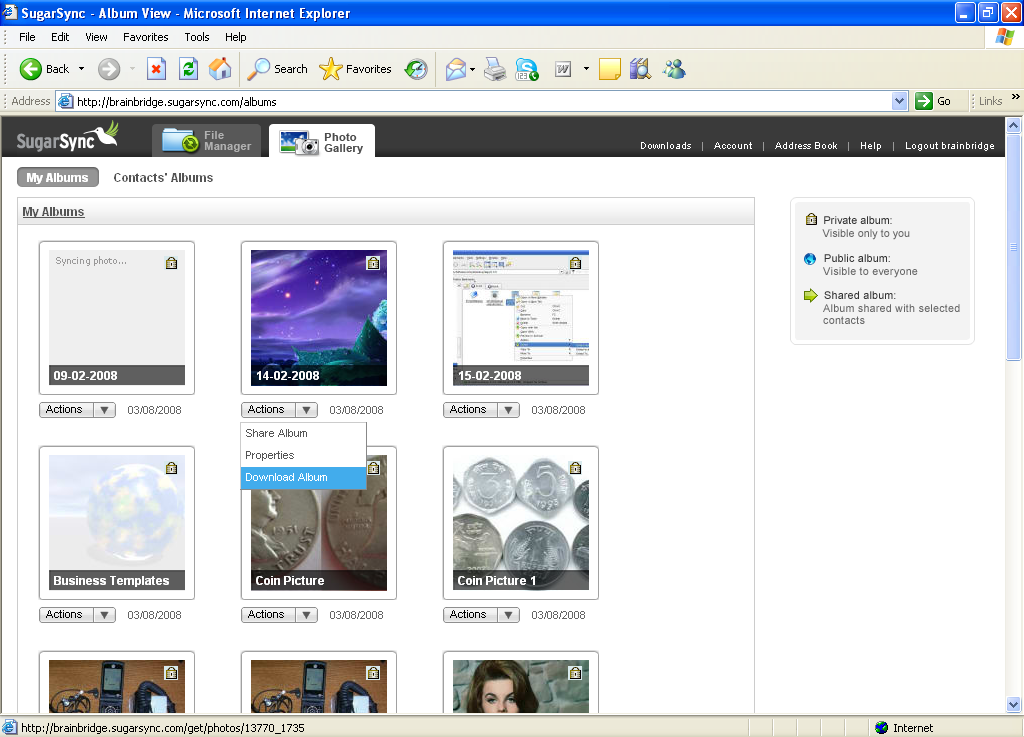1024x737 pixels.
Task: Click lock icon on Business Templates album
Action: click(x=171, y=468)
